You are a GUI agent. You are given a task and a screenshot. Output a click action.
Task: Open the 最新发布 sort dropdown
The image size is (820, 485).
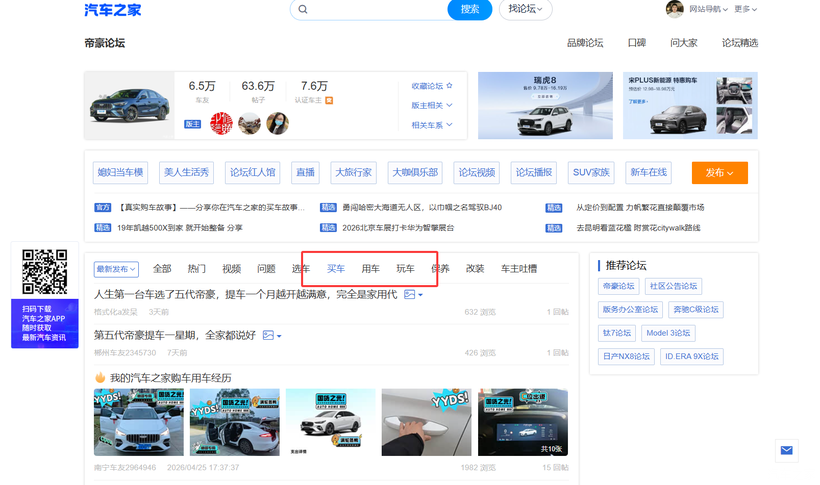tap(116, 269)
